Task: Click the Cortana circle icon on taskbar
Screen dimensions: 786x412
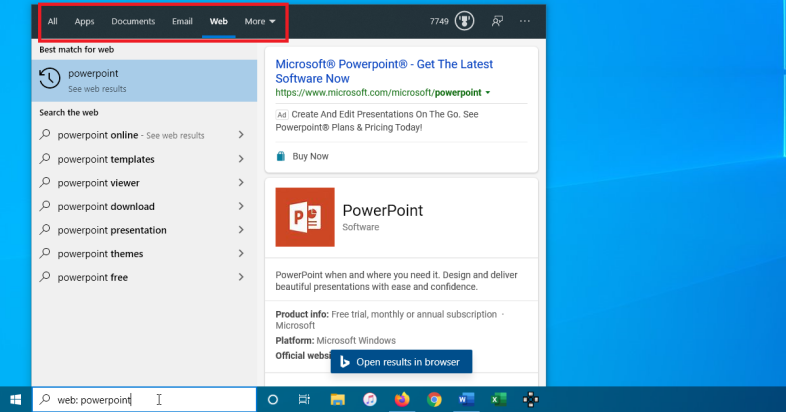Action: [273, 399]
